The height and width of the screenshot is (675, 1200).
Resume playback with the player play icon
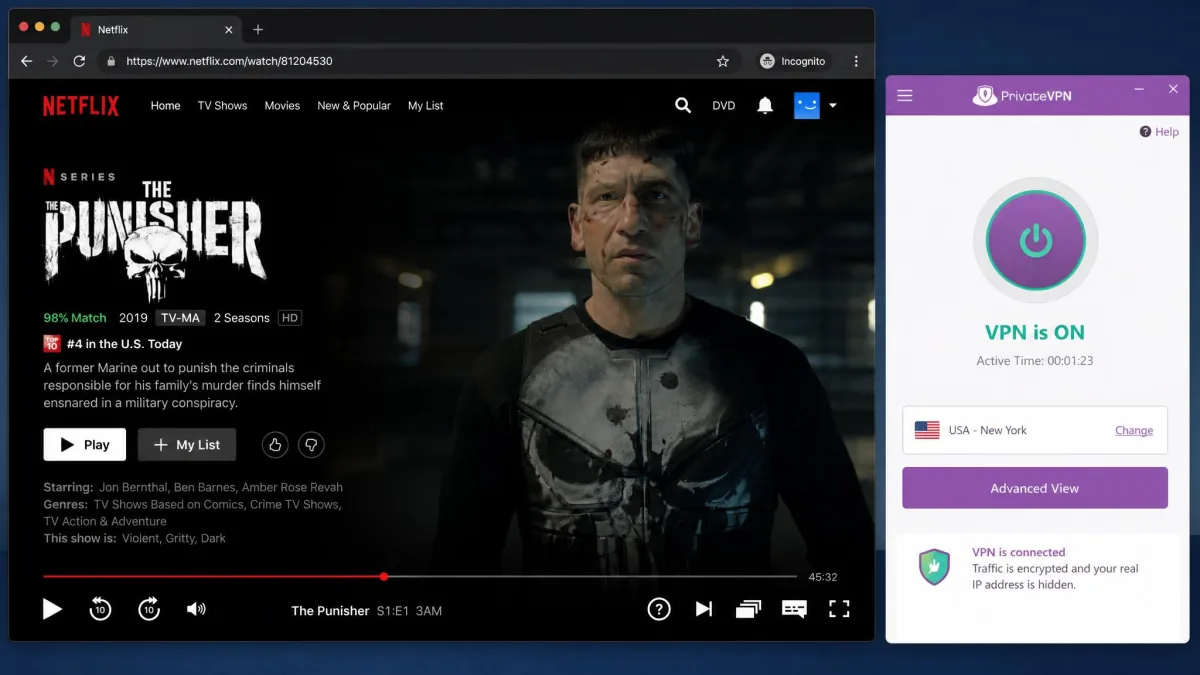coord(52,608)
